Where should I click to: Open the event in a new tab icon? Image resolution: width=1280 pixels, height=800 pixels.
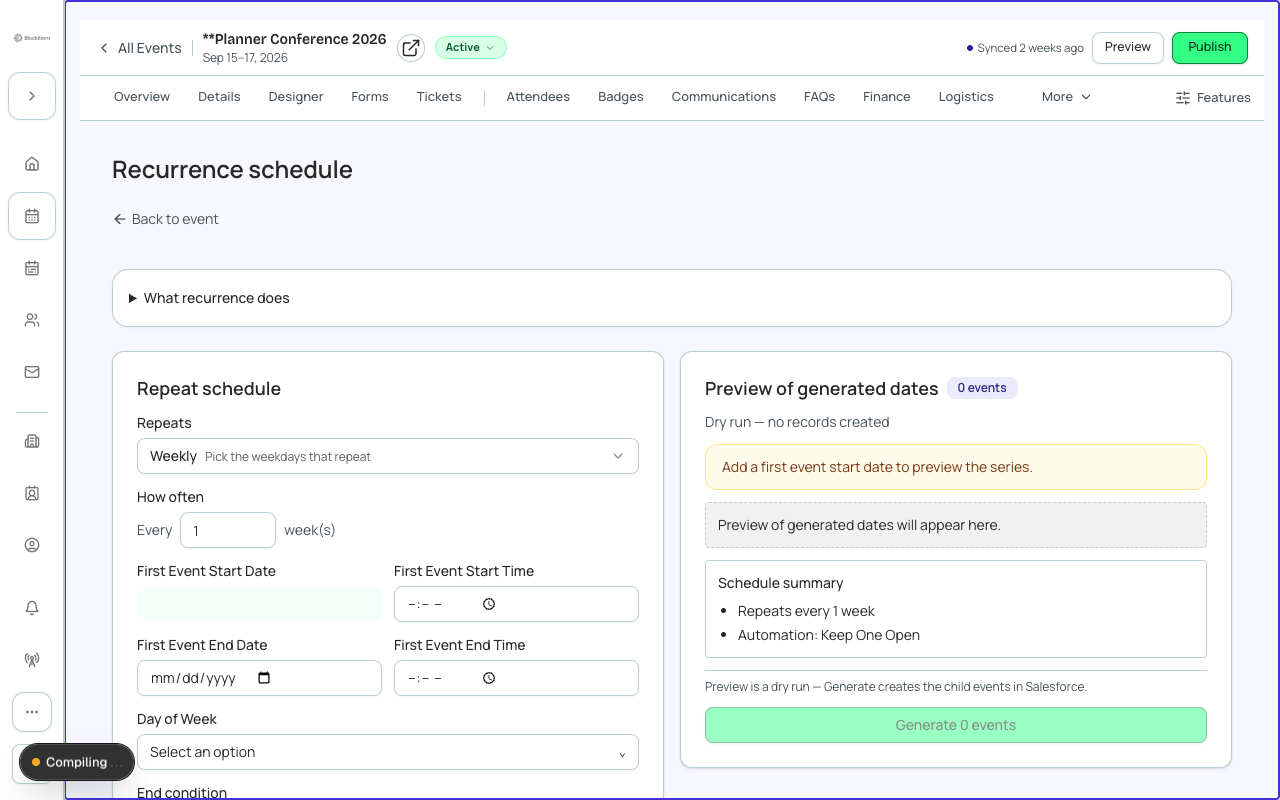click(411, 48)
